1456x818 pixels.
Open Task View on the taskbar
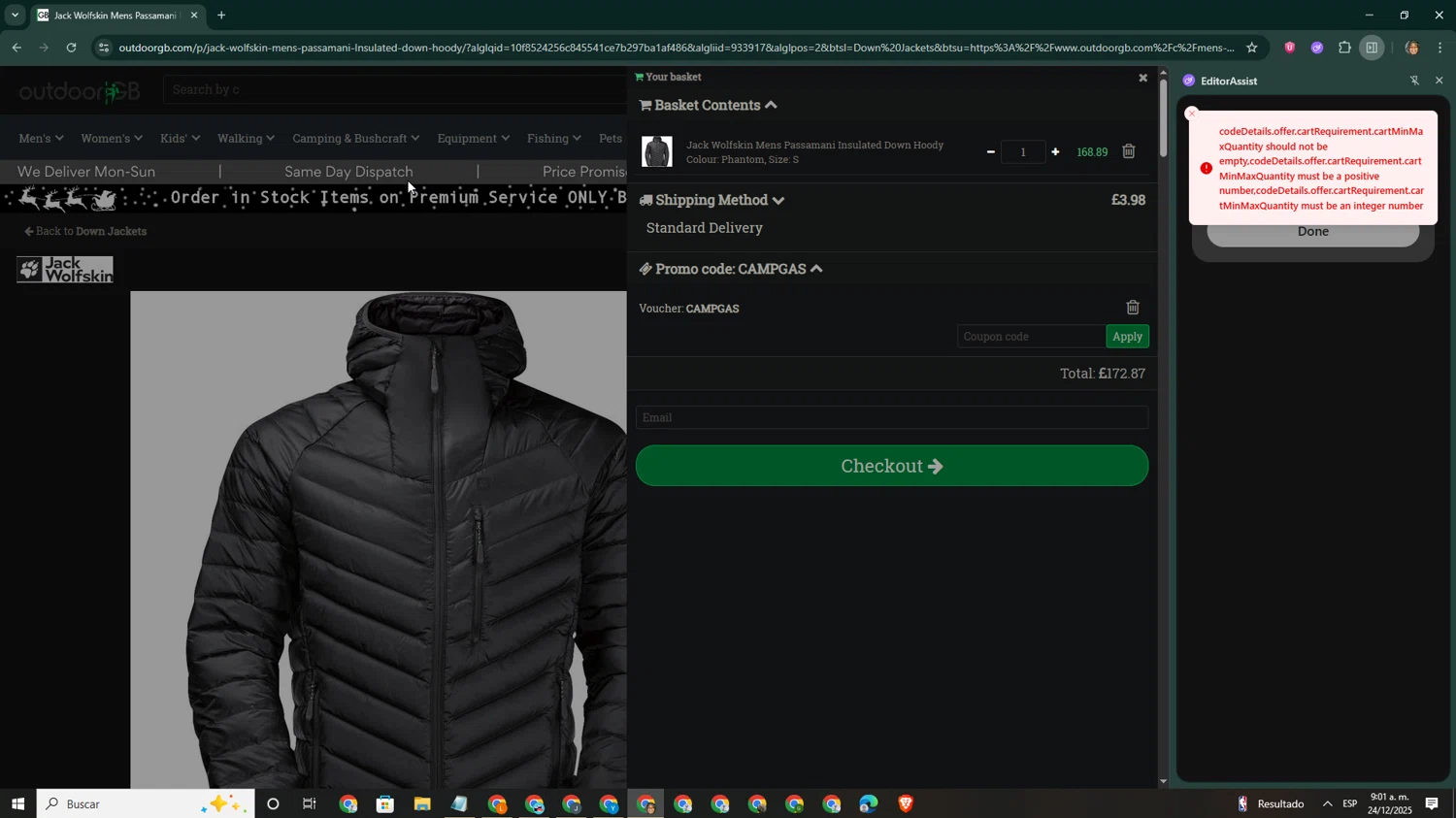310,803
